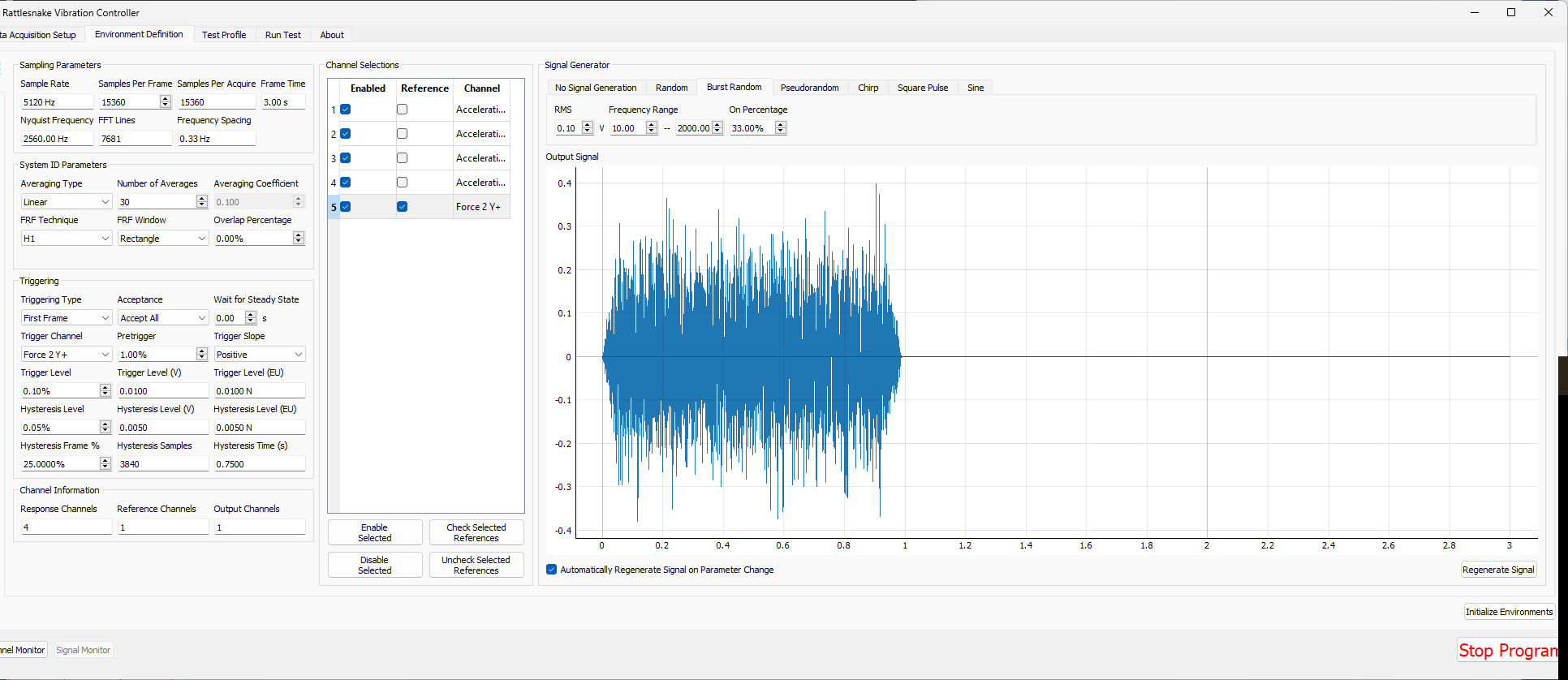Click the Hysteresis Samples field

(162, 464)
